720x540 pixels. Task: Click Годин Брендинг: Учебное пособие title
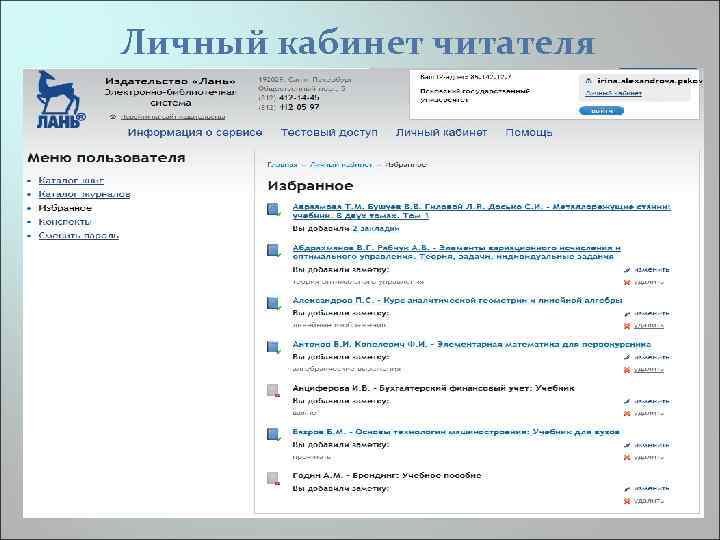coord(387,476)
